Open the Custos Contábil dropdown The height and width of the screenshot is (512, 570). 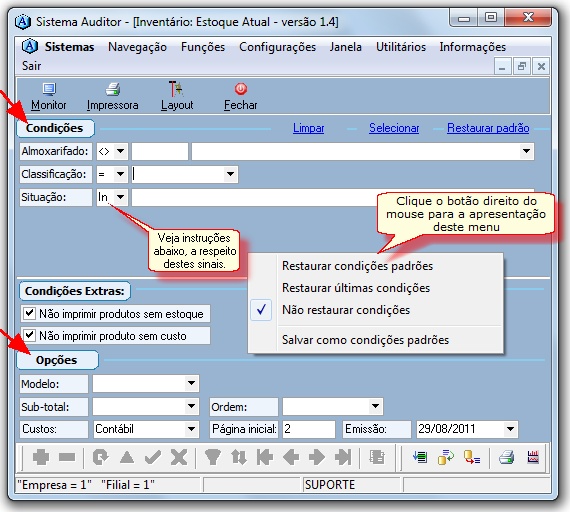pyautogui.click(x=191, y=429)
